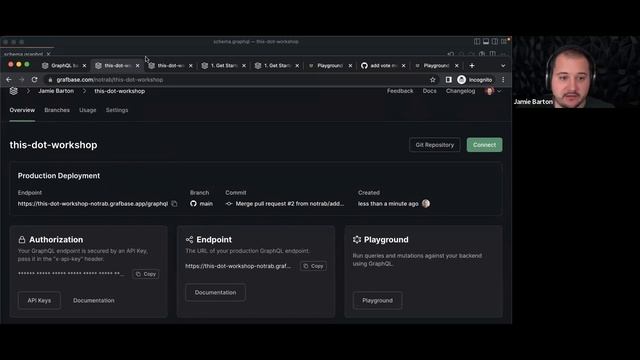Click the browser address bar URL
The height and width of the screenshot is (360, 640).
(x=110, y=80)
